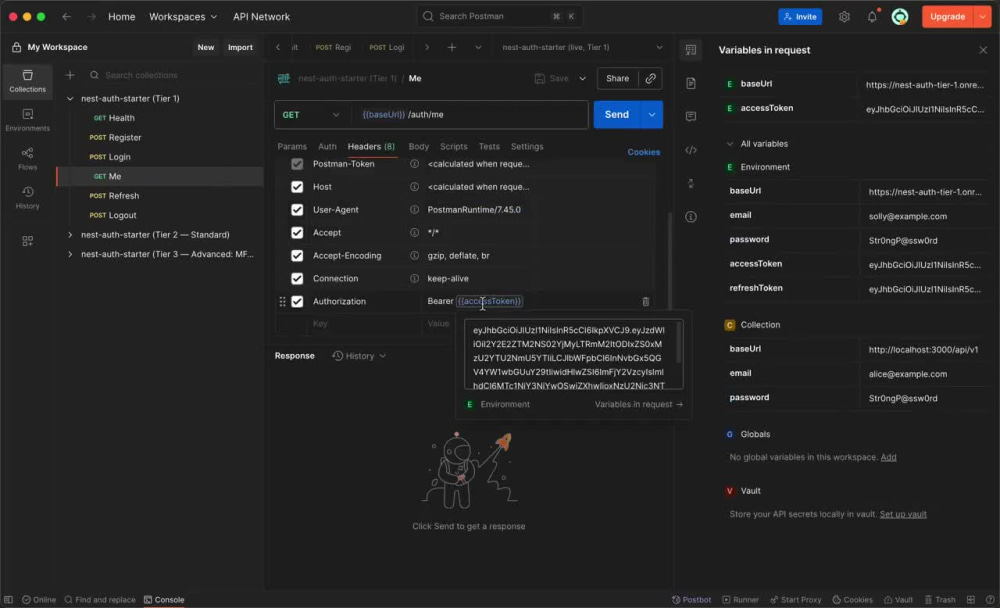
Task: Open the documentation icon in the right sidebar
Action: pyautogui.click(x=691, y=83)
